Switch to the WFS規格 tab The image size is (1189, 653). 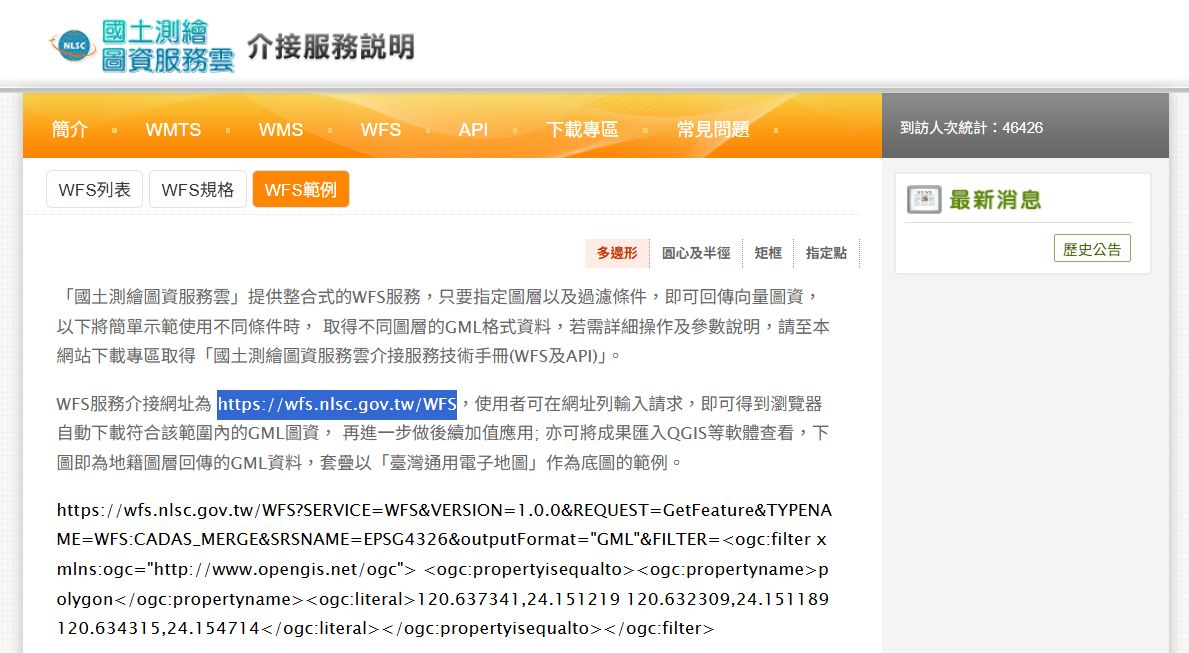tap(198, 189)
